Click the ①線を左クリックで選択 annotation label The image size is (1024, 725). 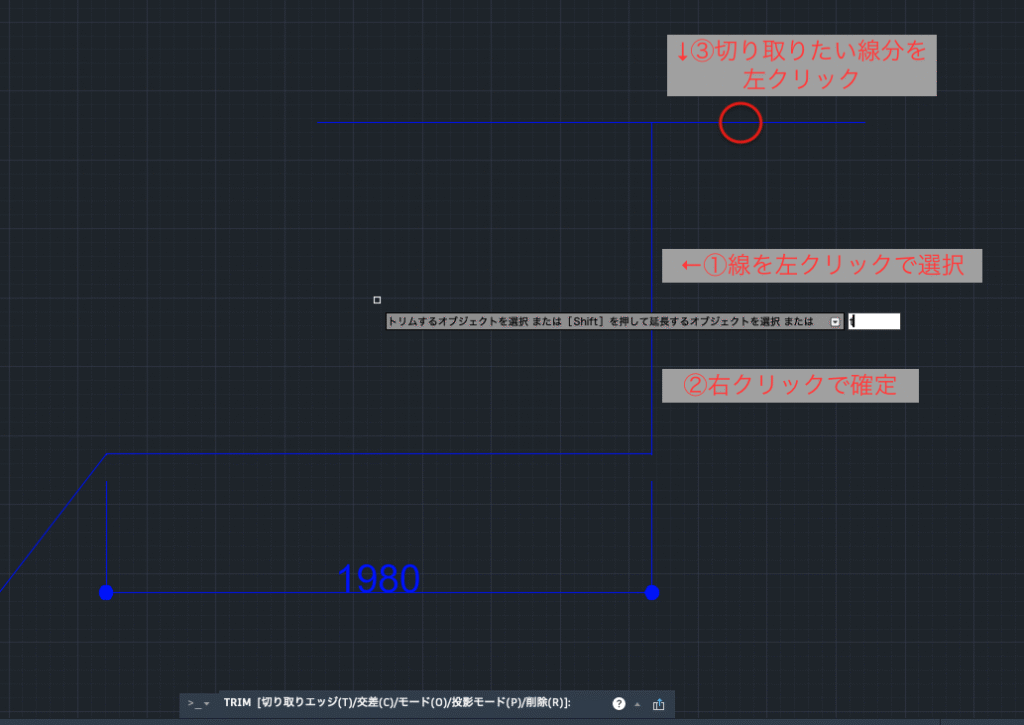tap(821, 266)
